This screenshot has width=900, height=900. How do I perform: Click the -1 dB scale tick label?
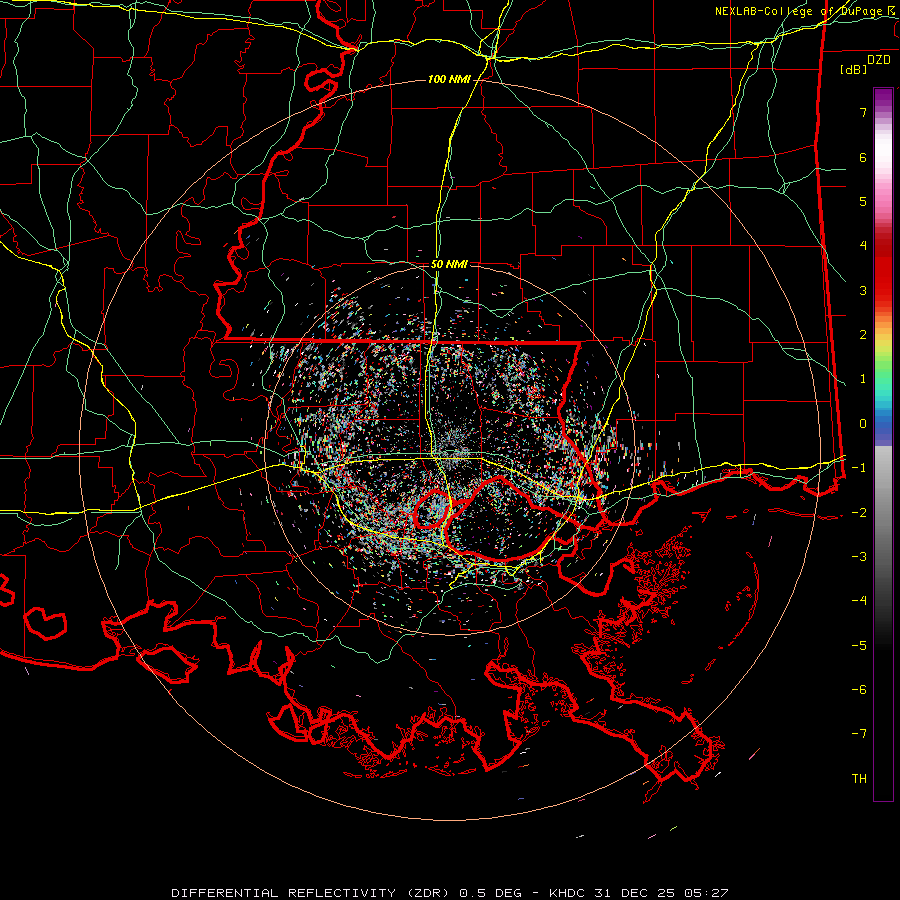coord(859,468)
